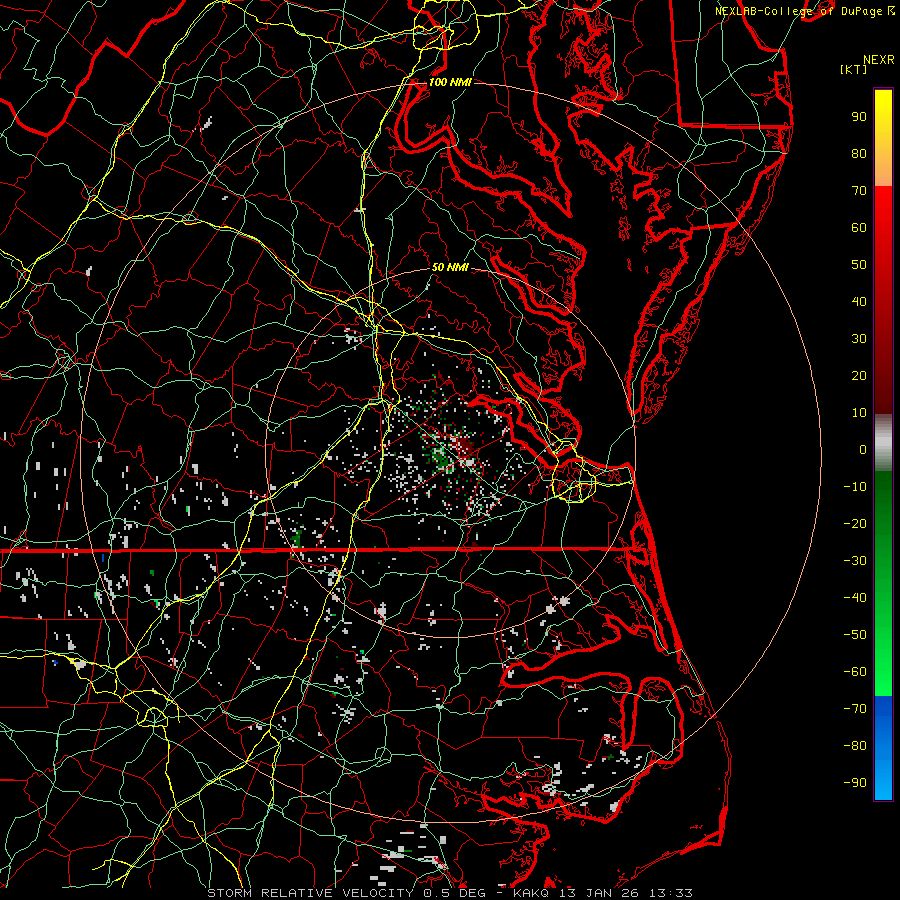This screenshot has height=900, width=900.
Task: Click positive 90 value on velocity scale
Action: coord(859,117)
